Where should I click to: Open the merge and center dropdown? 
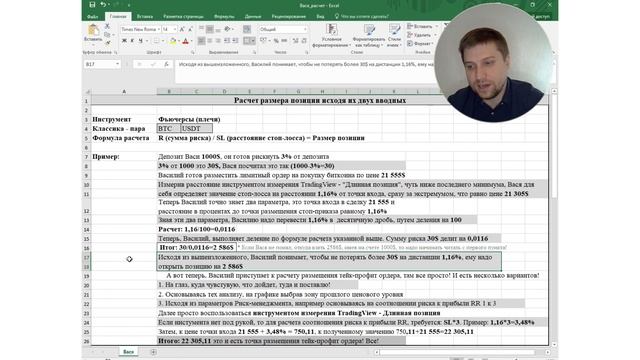click(x=253, y=41)
